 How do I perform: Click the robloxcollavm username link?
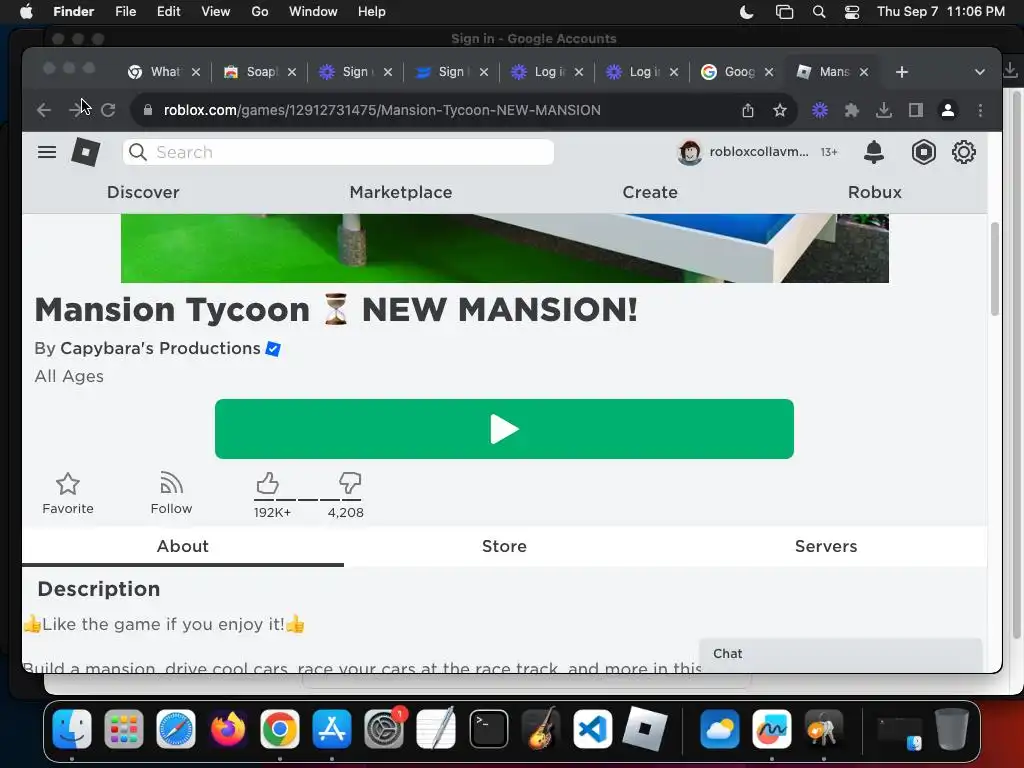point(759,152)
